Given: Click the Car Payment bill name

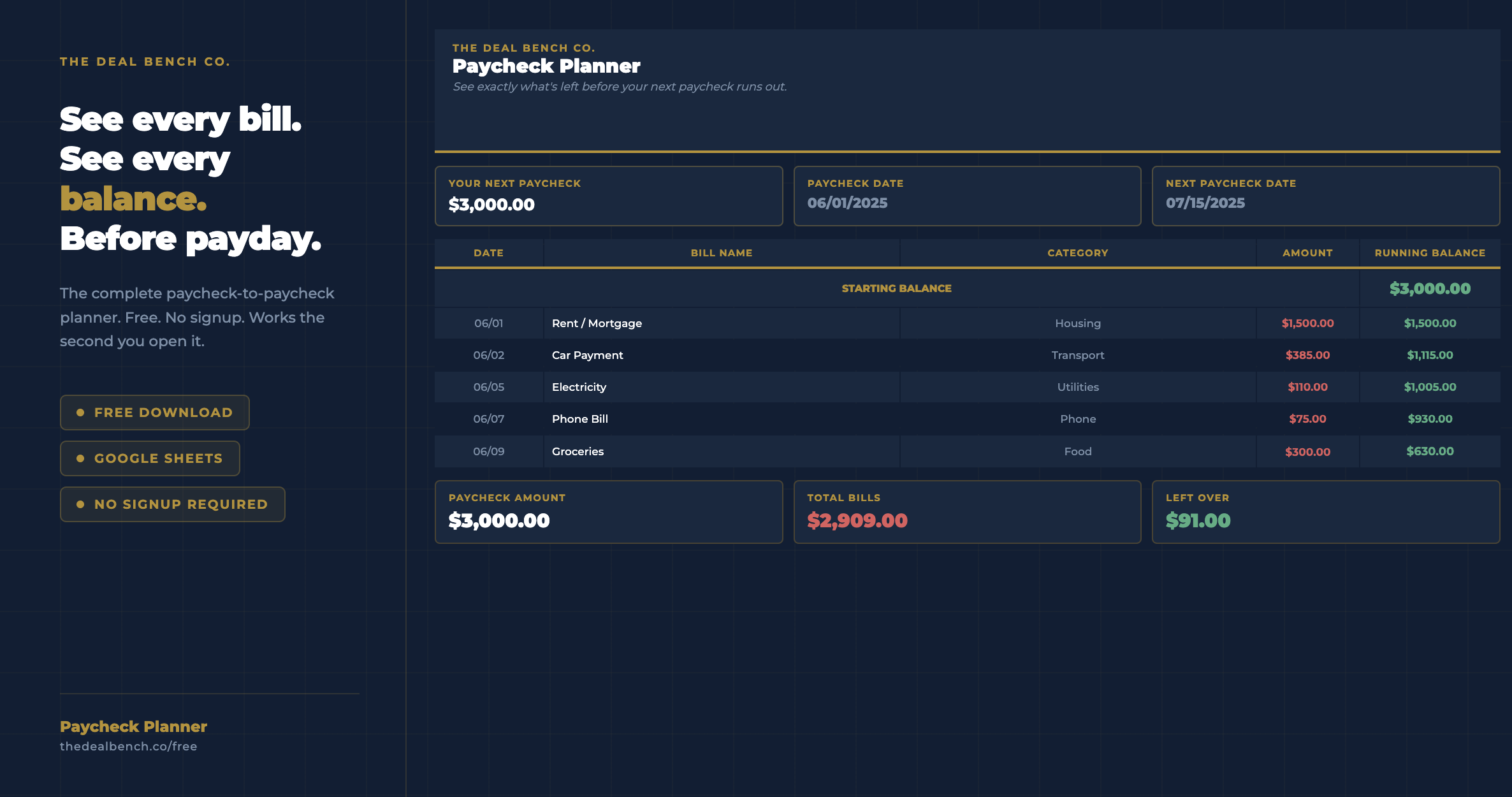Looking at the screenshot, I should click(x=587, y=355).
